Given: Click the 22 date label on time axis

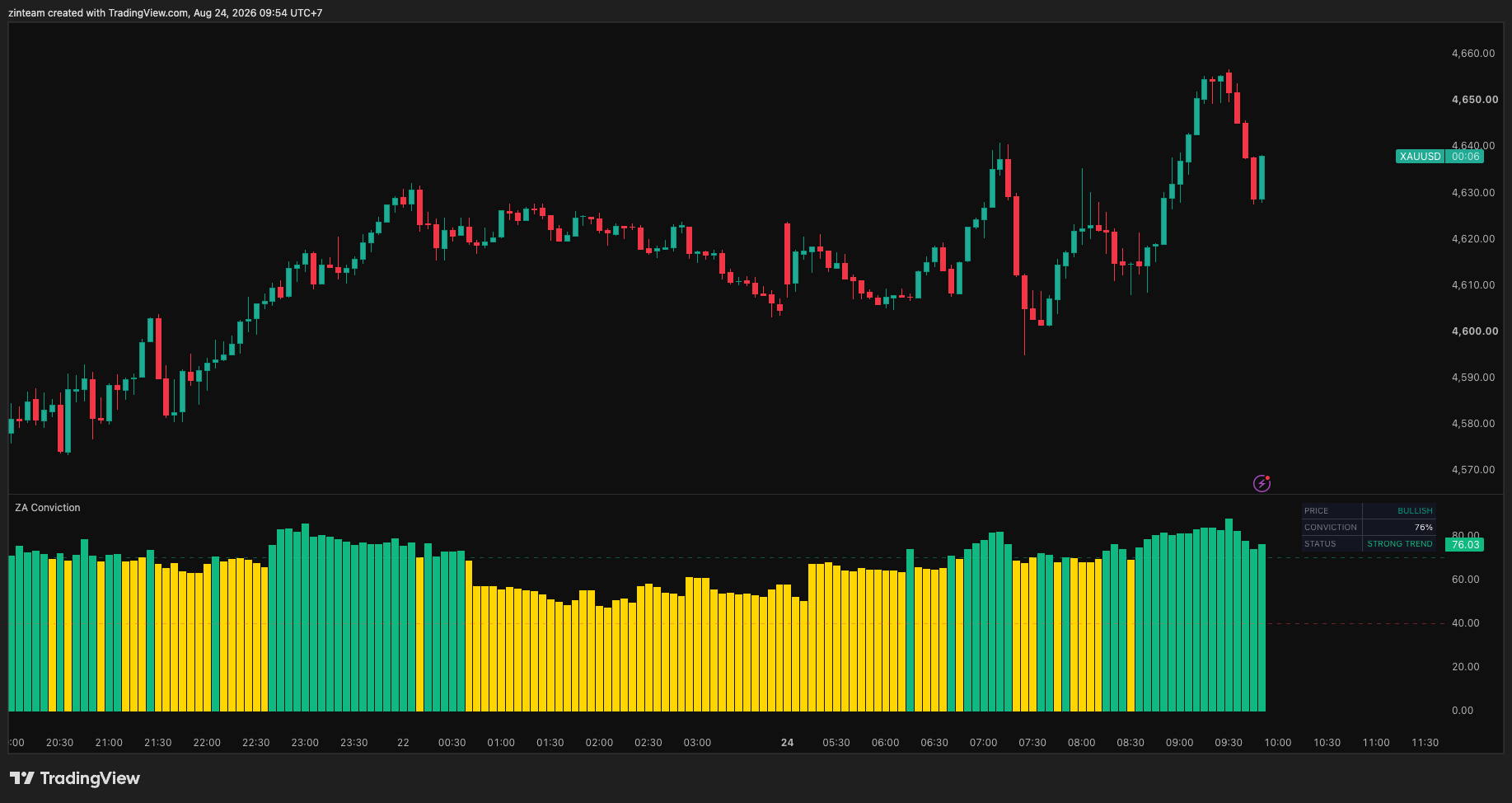Looking at the screenshot, I should [x=403, y=743].
